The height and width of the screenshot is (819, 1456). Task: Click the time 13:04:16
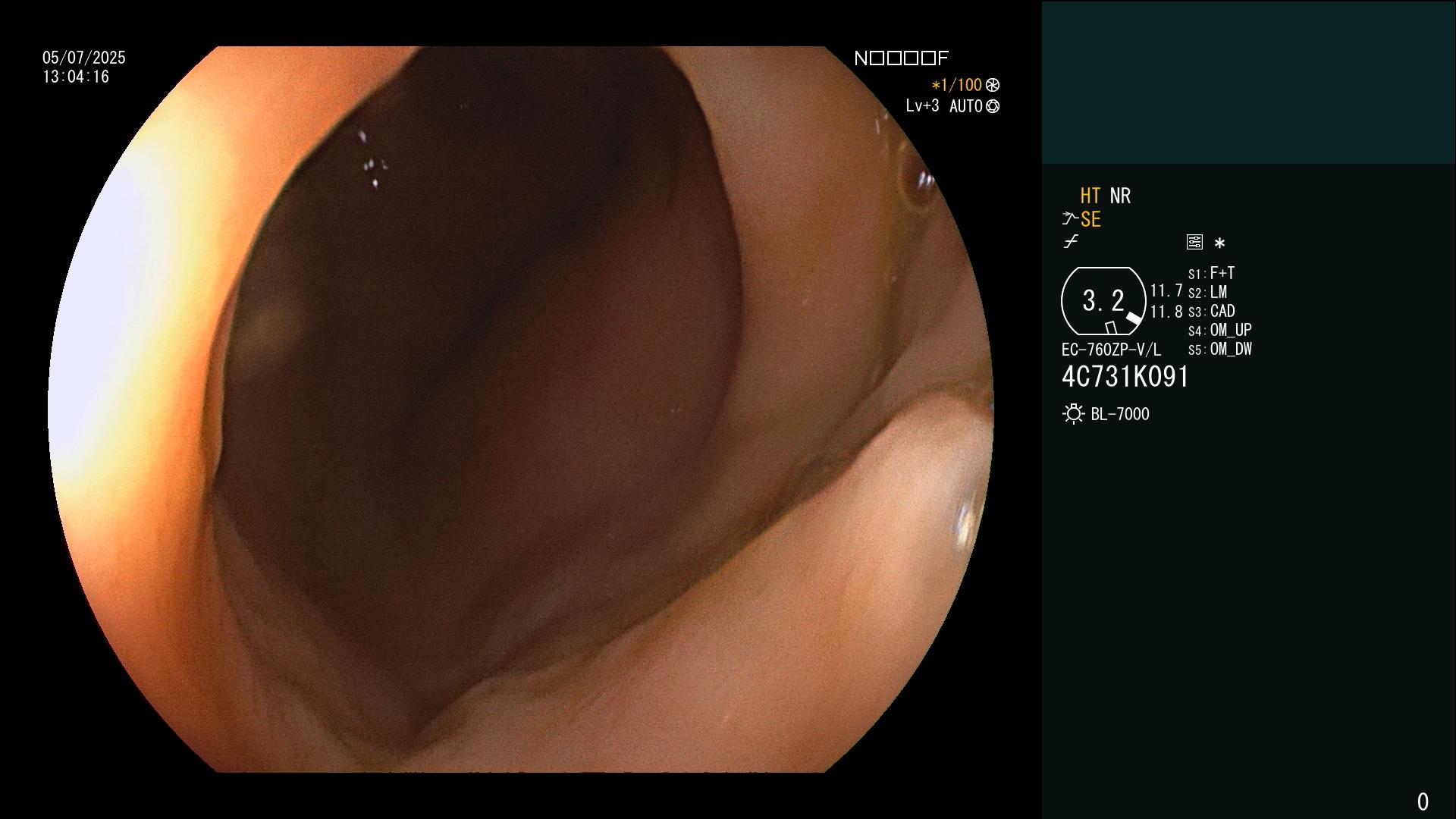click(x=76, y=77)
